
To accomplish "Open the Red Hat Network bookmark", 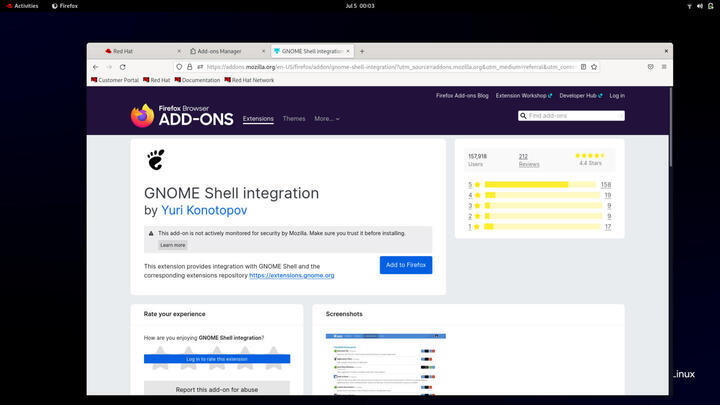I will (249, 80).
